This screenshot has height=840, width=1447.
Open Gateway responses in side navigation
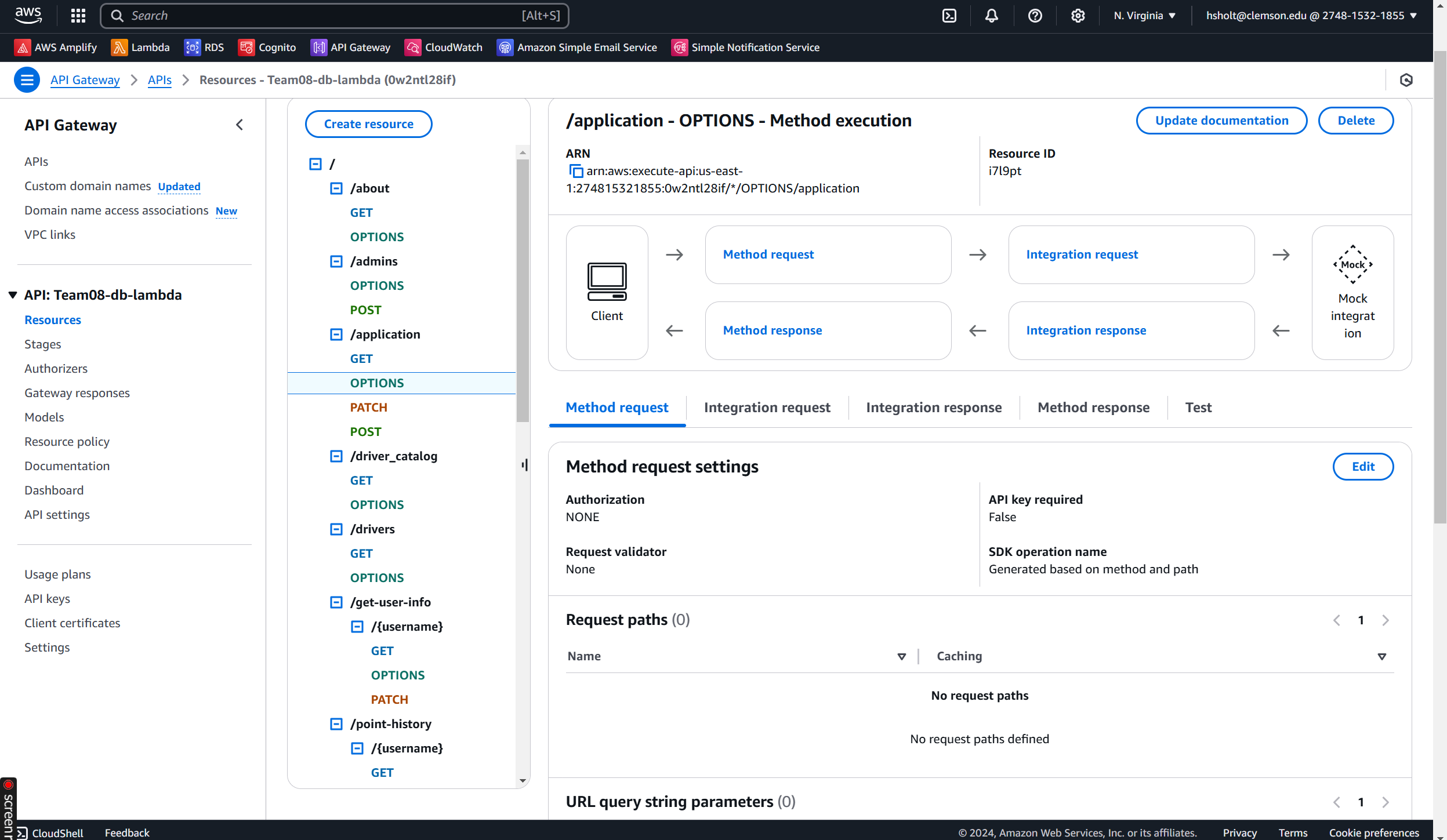pos(77,393)
